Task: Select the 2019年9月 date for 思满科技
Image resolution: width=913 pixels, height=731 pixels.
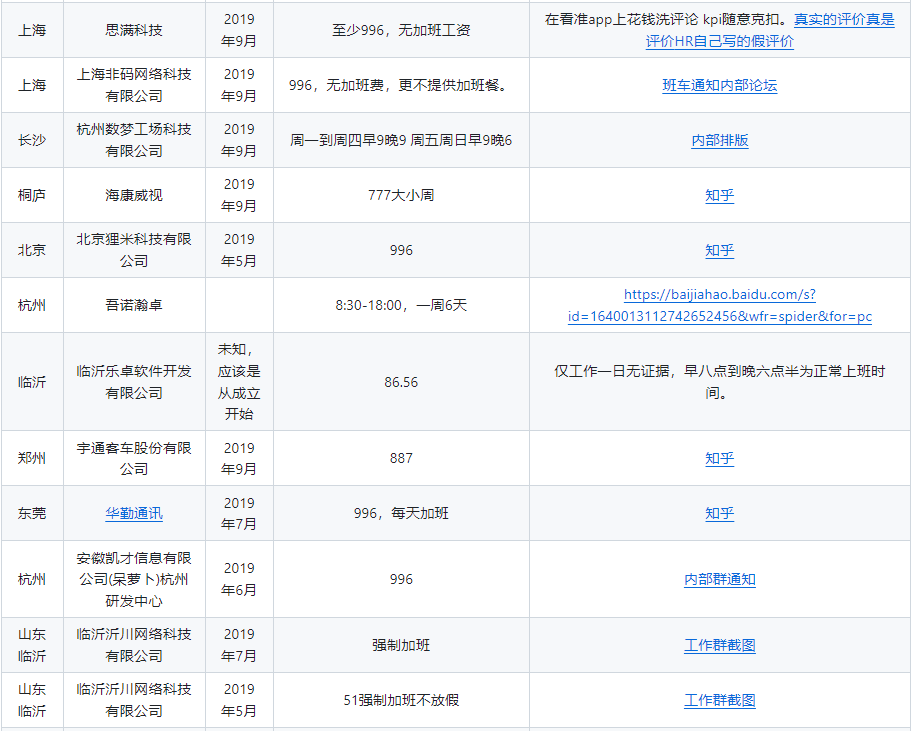Action: click(239, 30)
